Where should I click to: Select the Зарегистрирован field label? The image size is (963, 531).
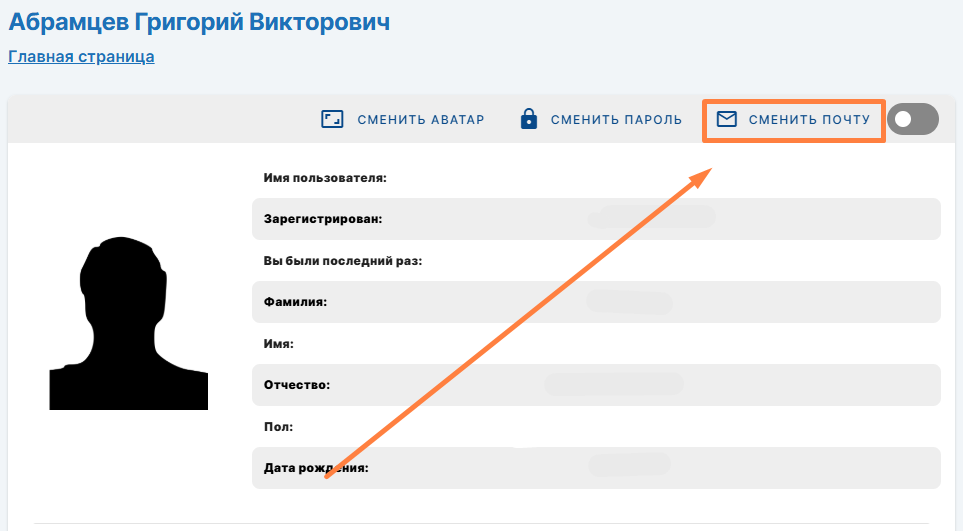(x=323, y=219)
